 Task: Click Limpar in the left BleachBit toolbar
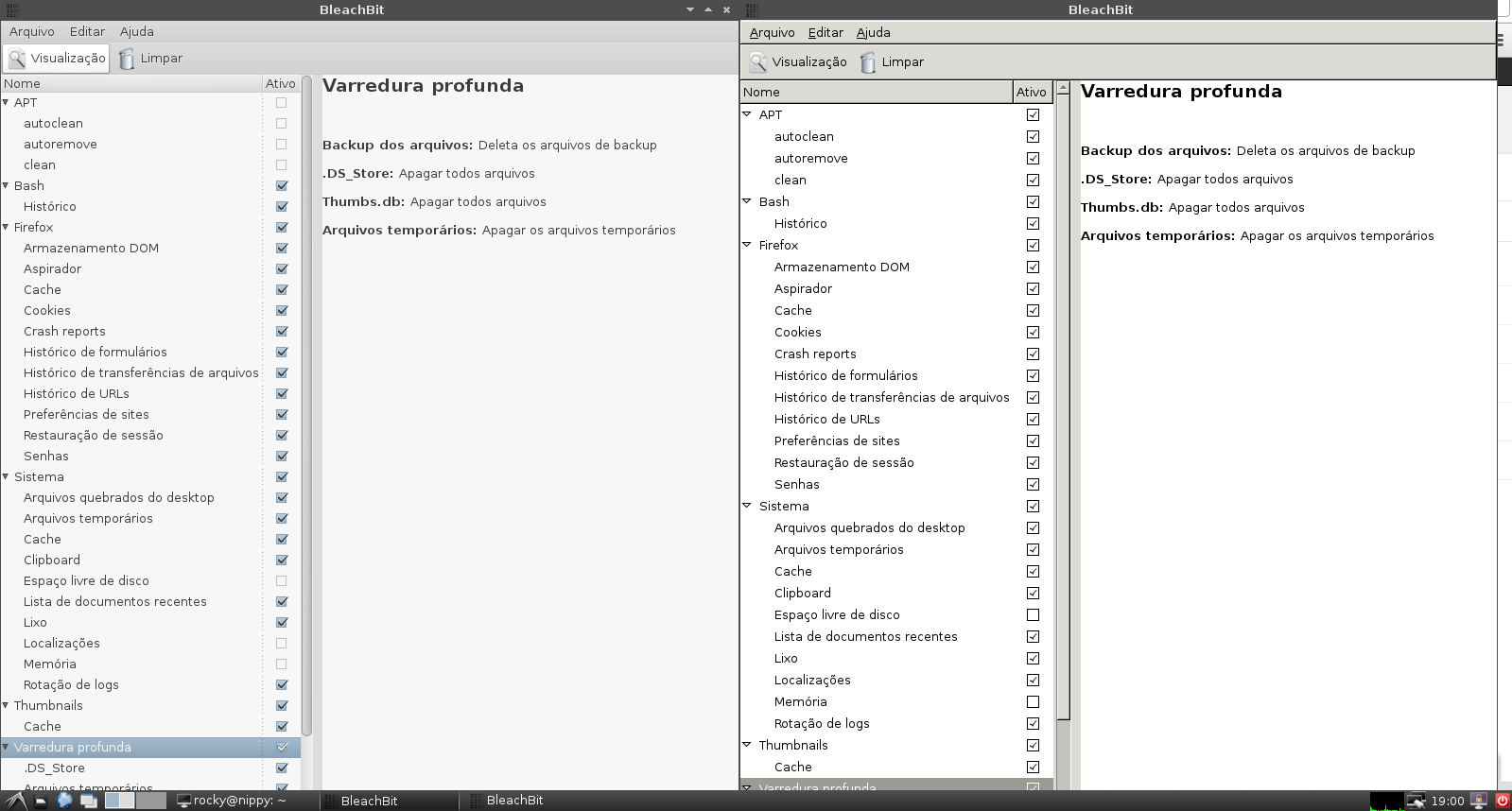(x=151, y=59)
